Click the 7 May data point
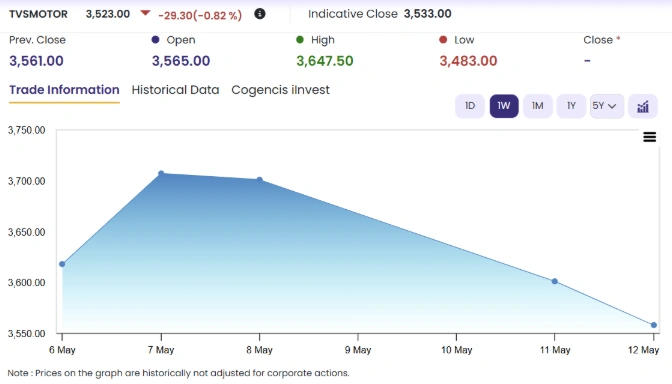 [161, 174]
